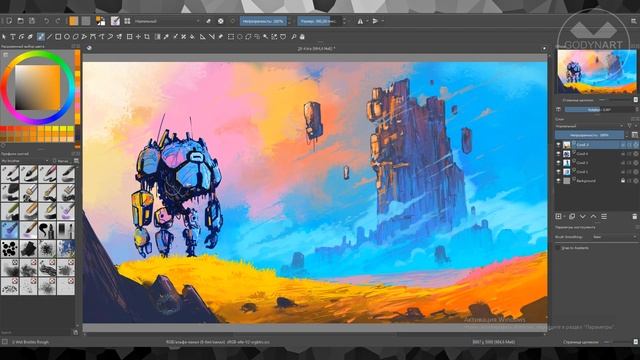Toggle visibility of the fourth layer
640x360 pixels.
coord(558,171)
